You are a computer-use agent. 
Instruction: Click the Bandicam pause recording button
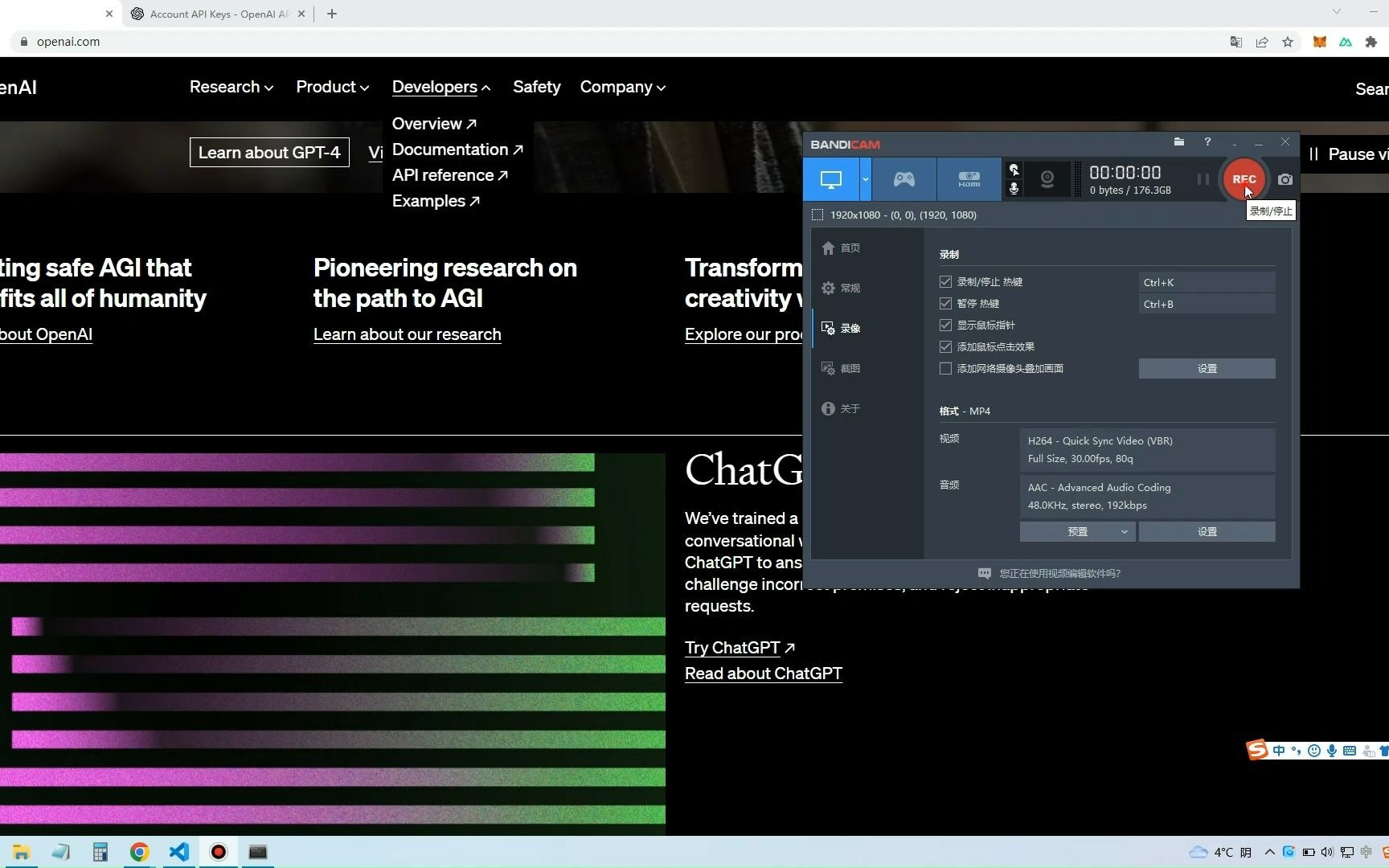coord(1203,179)
